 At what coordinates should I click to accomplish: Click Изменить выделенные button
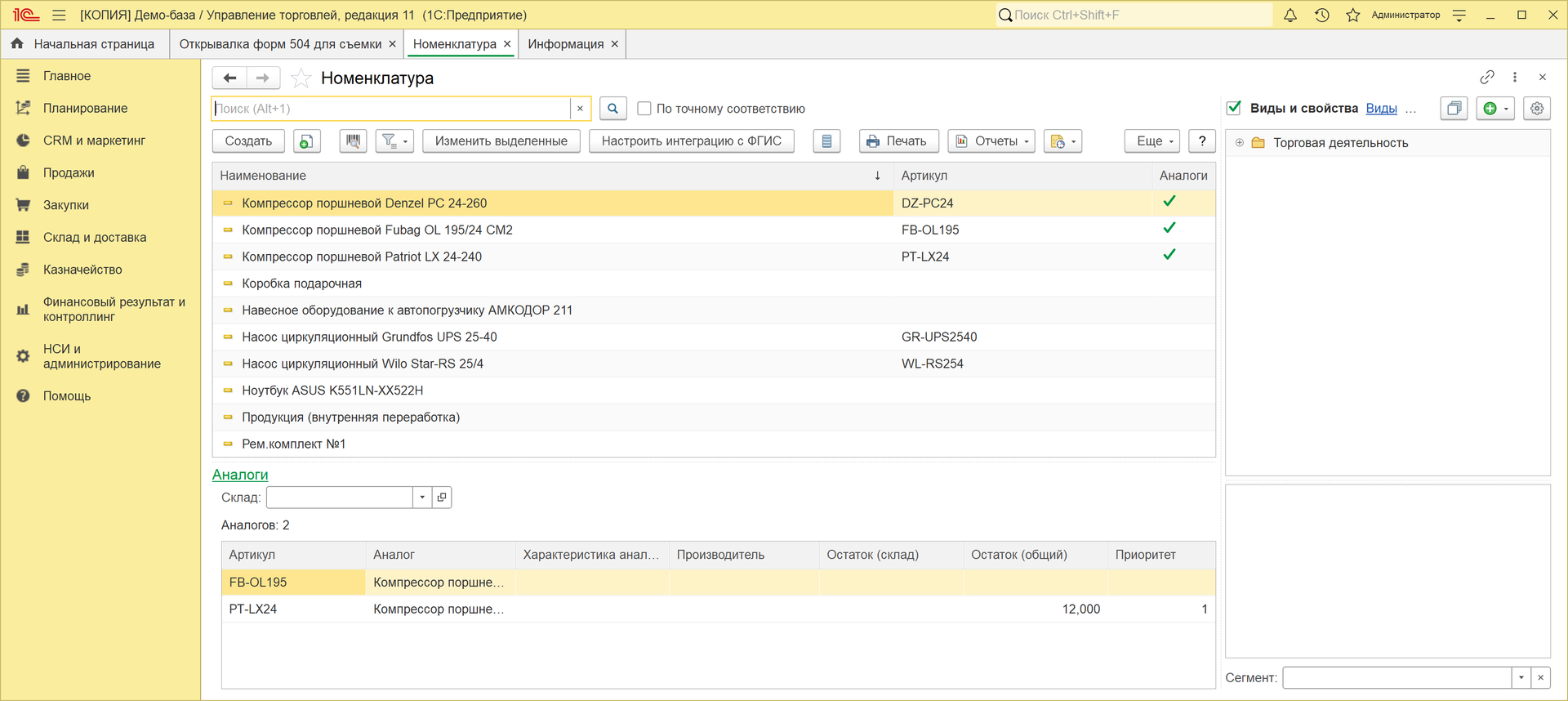[501, 141]
